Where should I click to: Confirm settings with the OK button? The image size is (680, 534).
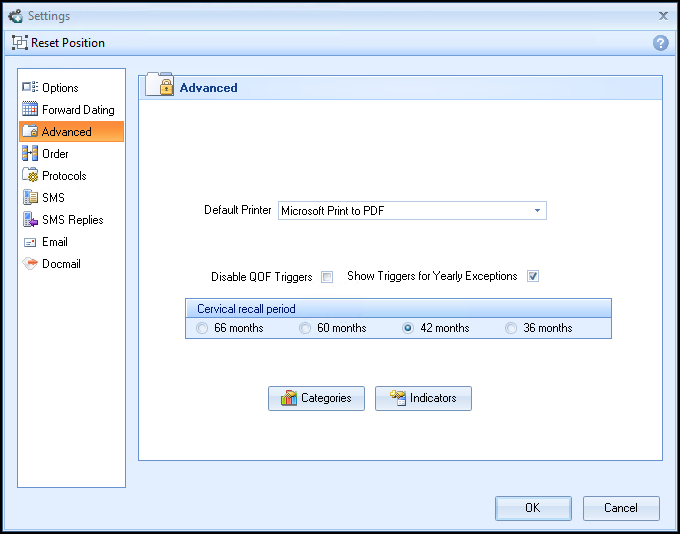point(533,508)
